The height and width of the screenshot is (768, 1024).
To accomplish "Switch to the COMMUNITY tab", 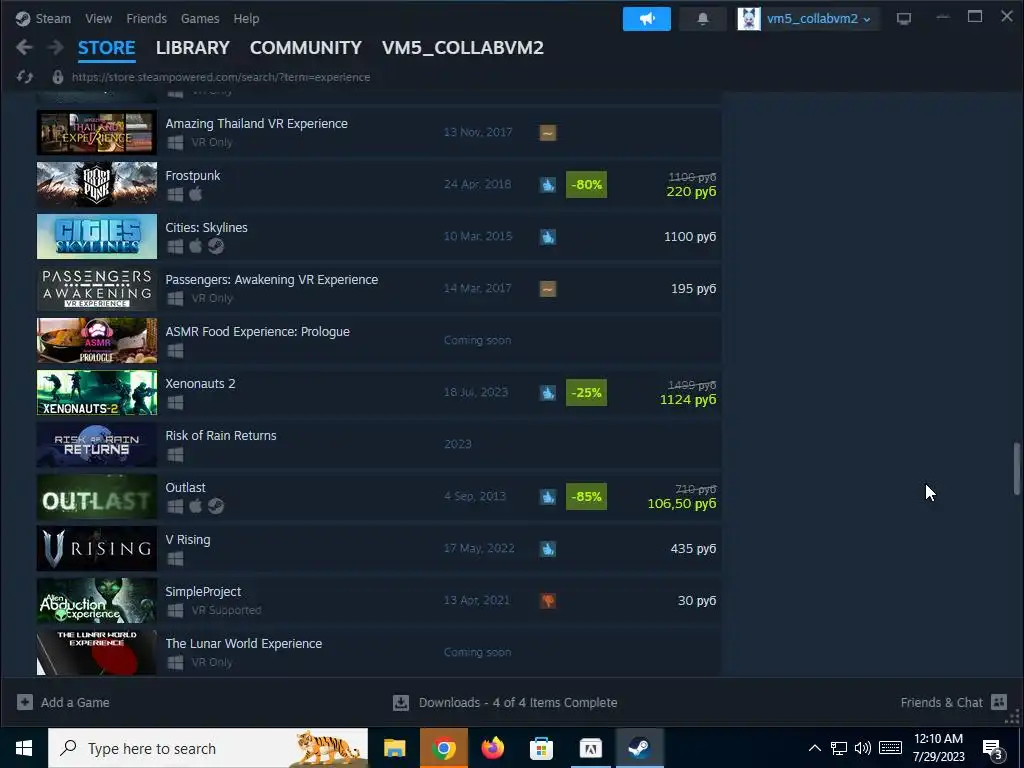I will [306, 48].
